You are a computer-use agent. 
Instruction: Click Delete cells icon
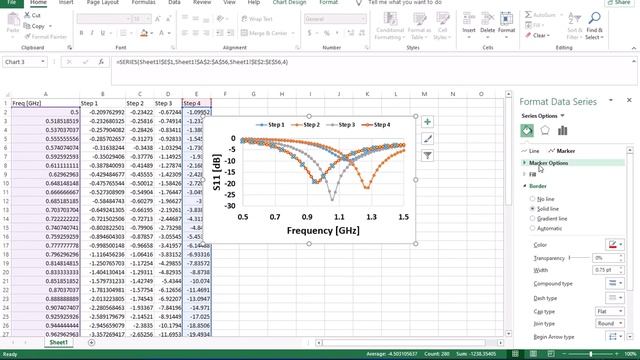pyautogui.click(x=487, y=19)
